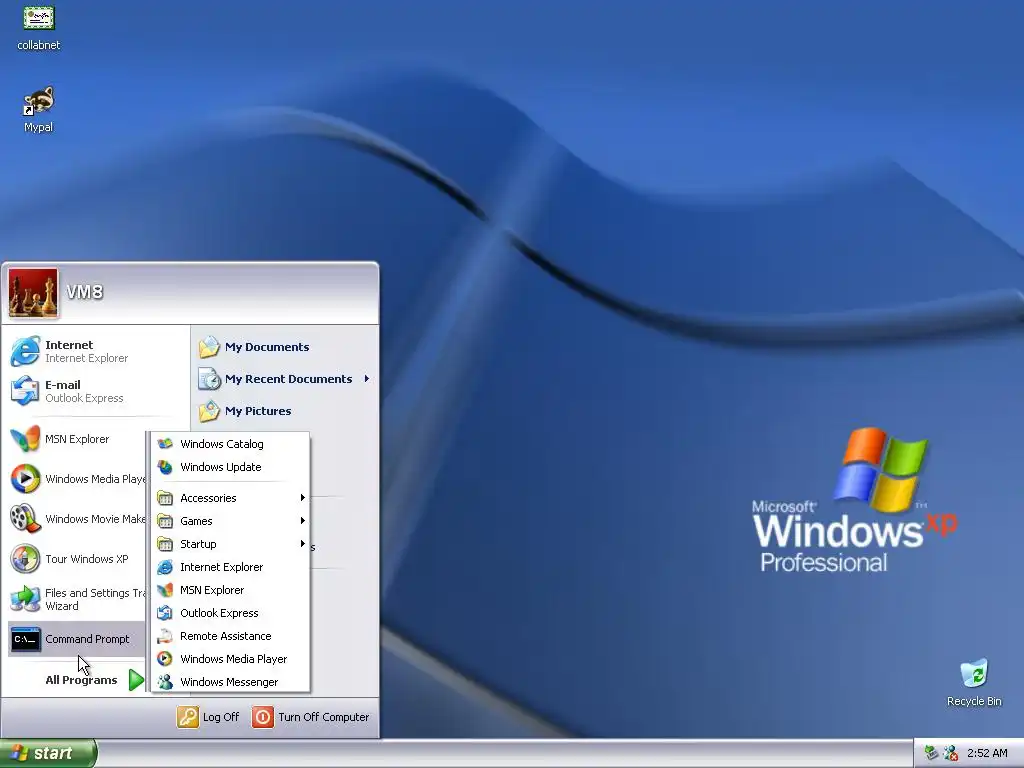Click the network connection tray icon
Viewport: 1024px width, 768px height.
(x=931, y=753)
